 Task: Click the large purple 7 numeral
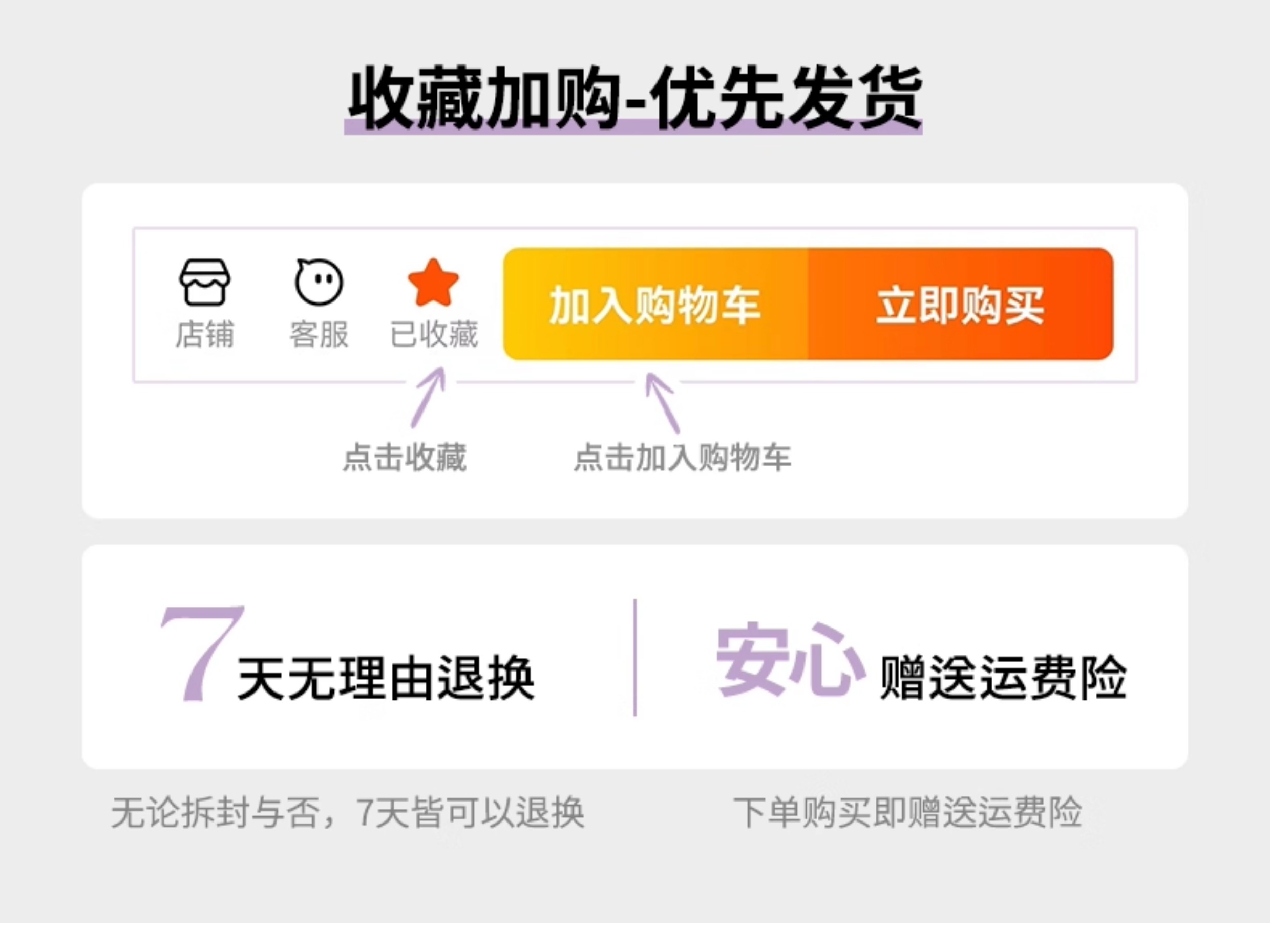[x=202, y=654]
